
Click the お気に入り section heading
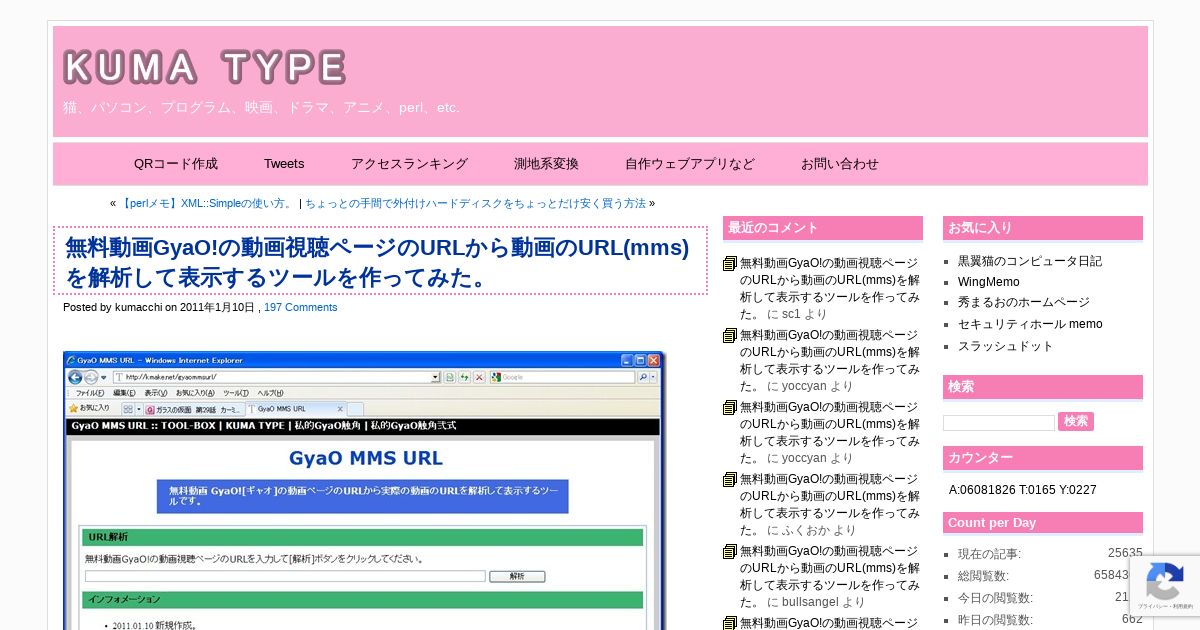pyautogui.click(x=1043, y=228)
